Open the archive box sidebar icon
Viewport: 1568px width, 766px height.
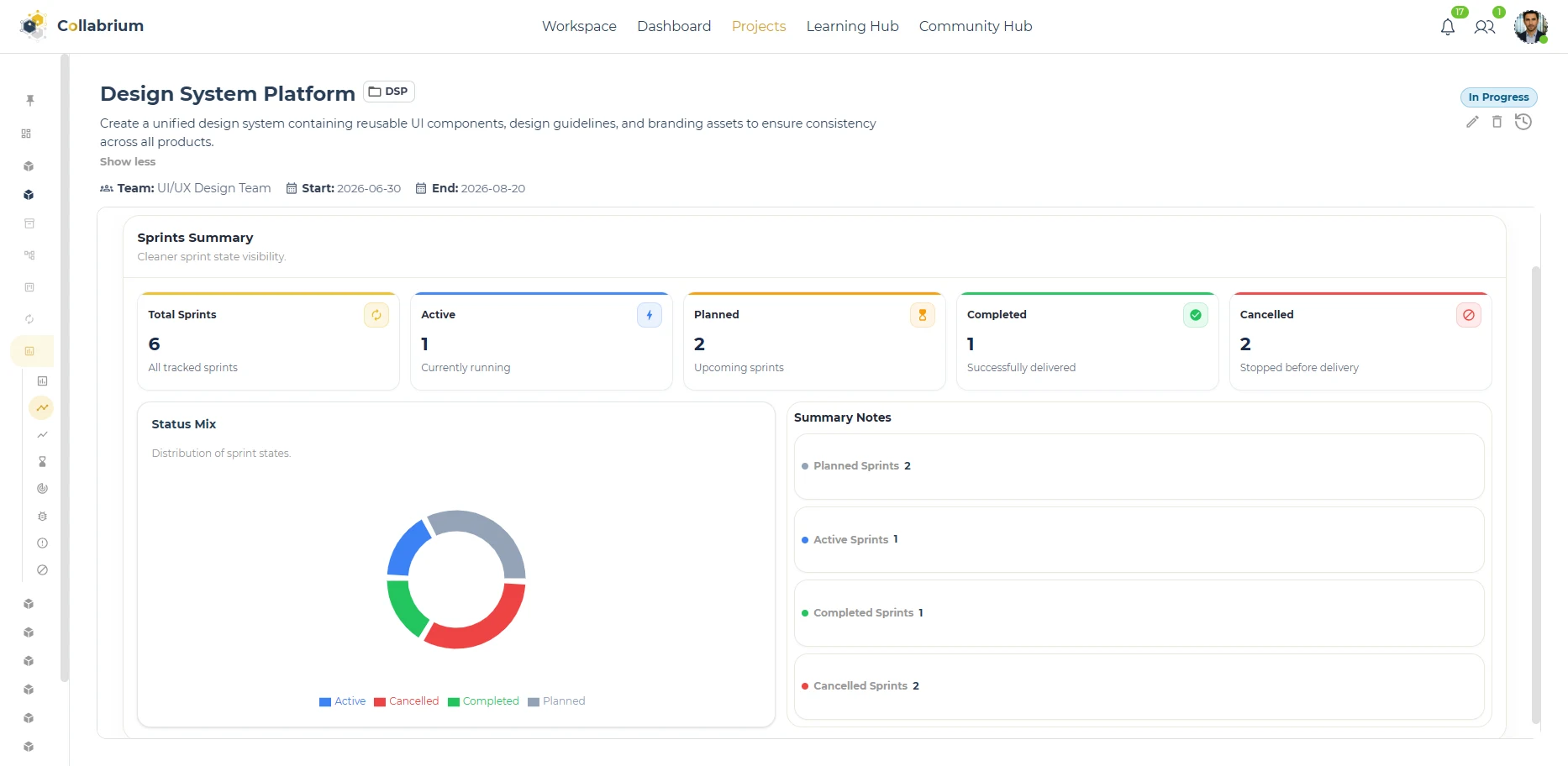[29, 223]
